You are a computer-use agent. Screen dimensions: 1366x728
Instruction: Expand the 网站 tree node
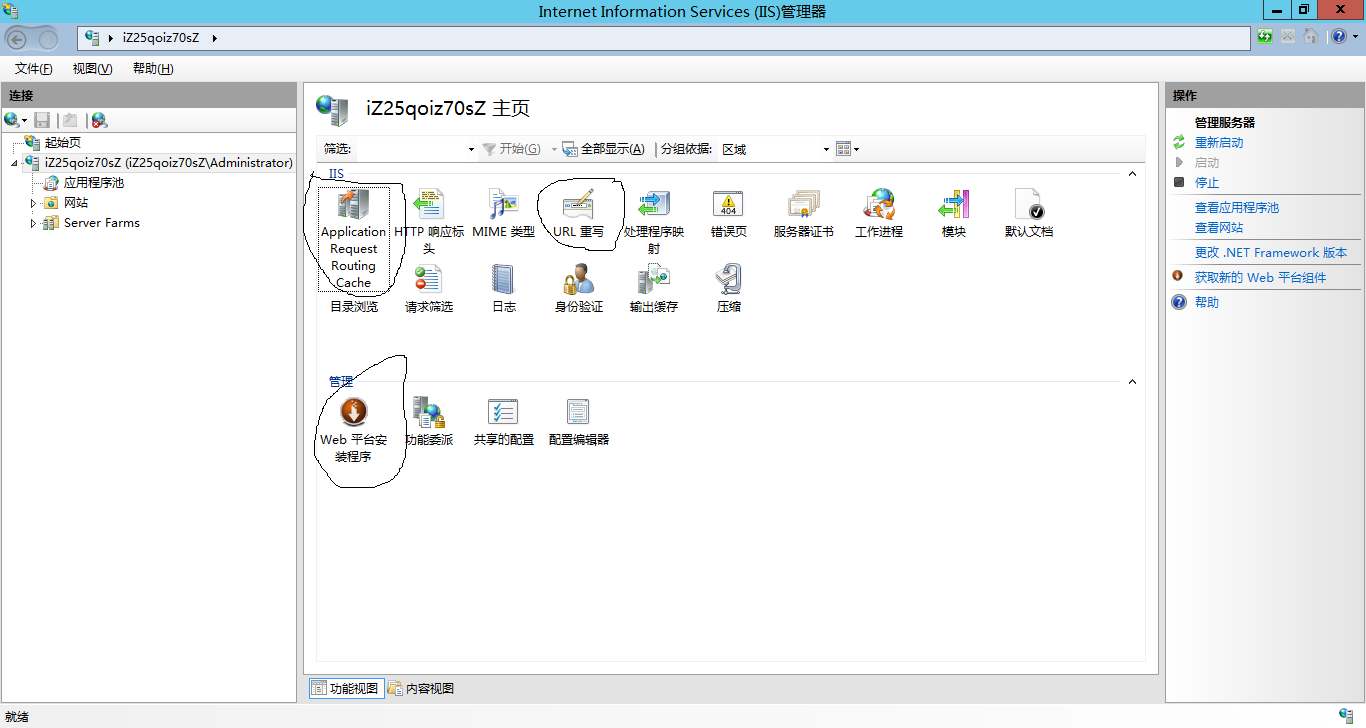pyautogui.click(x=33, y=203)
